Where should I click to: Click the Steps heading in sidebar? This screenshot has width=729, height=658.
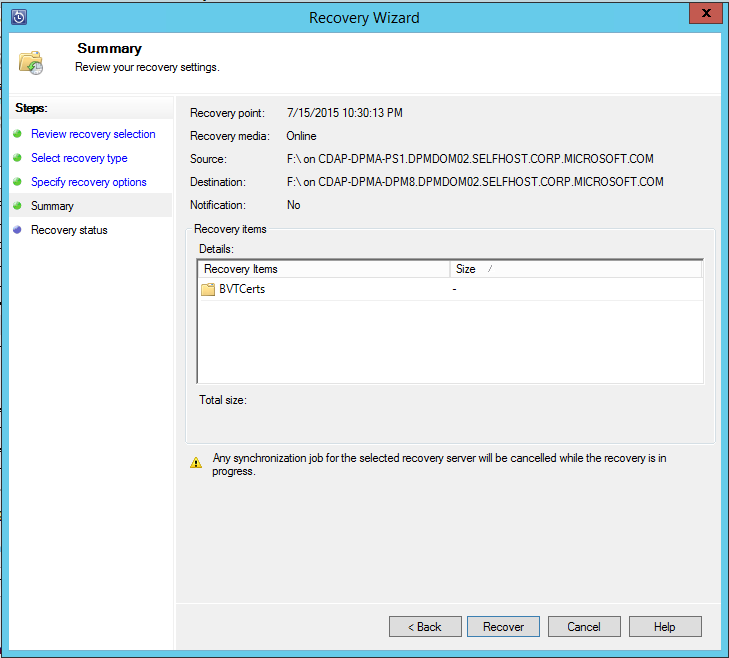tap(31, 108)
